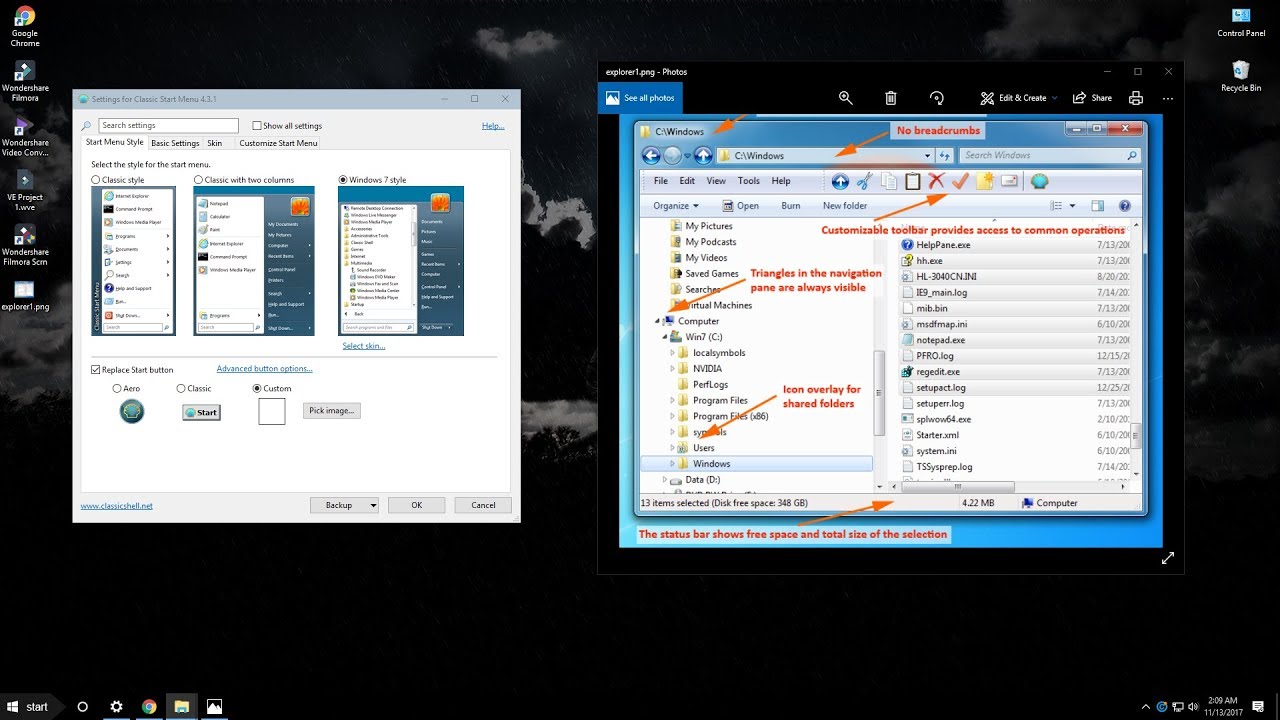Open Wondershare Filmora Scrn desktop icon
This screenshot has width=1280, height=720.
[25, 244]
